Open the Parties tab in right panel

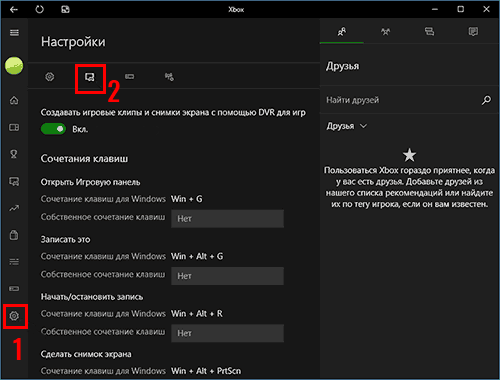point(385,32)
